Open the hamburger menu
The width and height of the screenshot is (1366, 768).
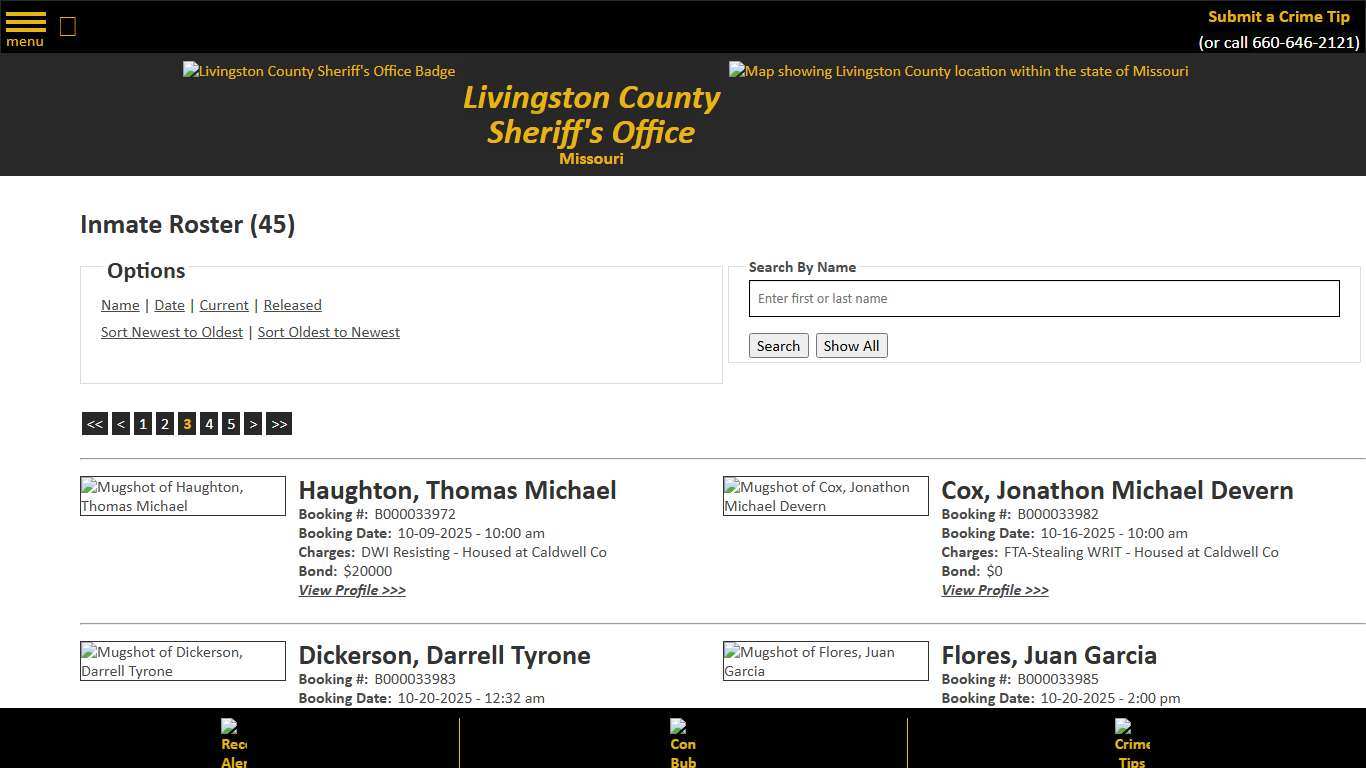point(24,25)
